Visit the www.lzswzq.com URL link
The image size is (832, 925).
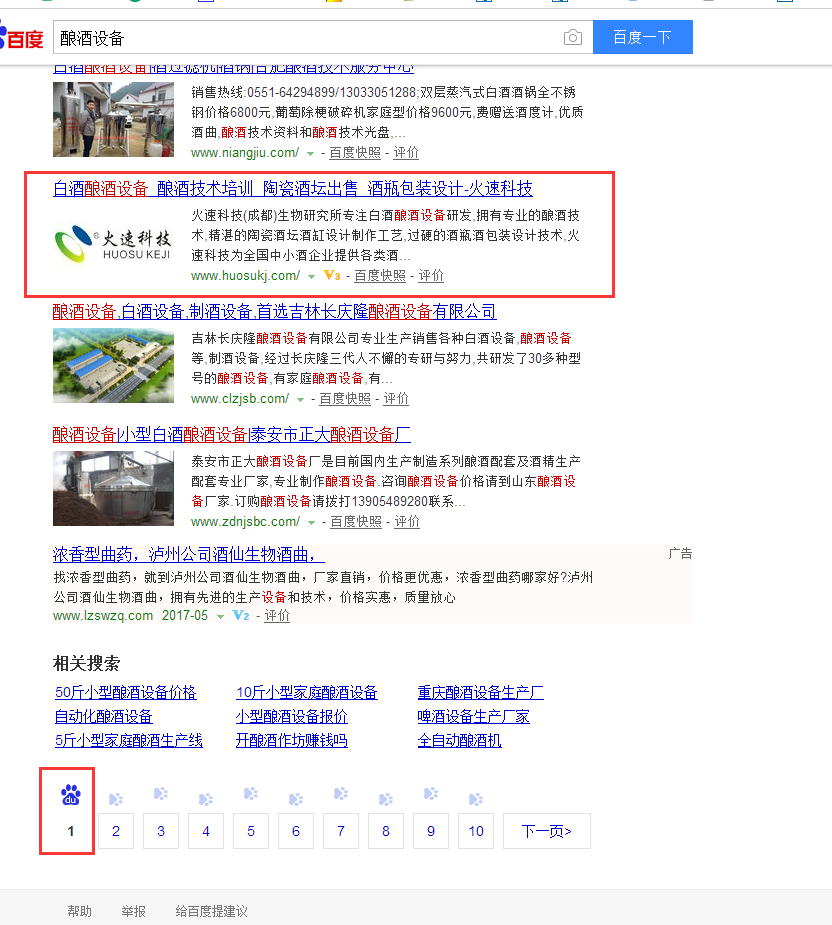point(103,616)
